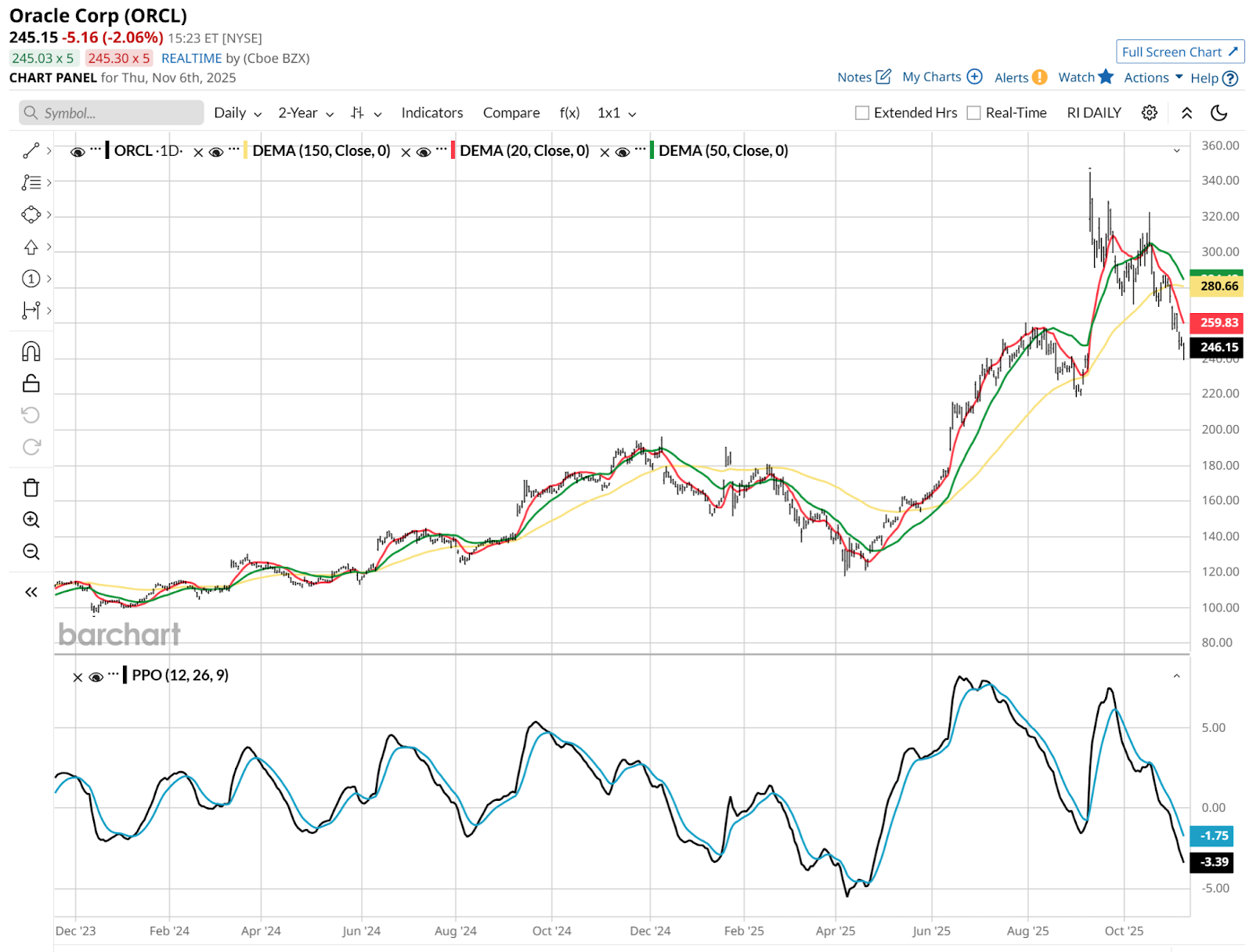Click the trash delete drawings icon
Viewport: 1253px width, 952px height.
(31, 488)
